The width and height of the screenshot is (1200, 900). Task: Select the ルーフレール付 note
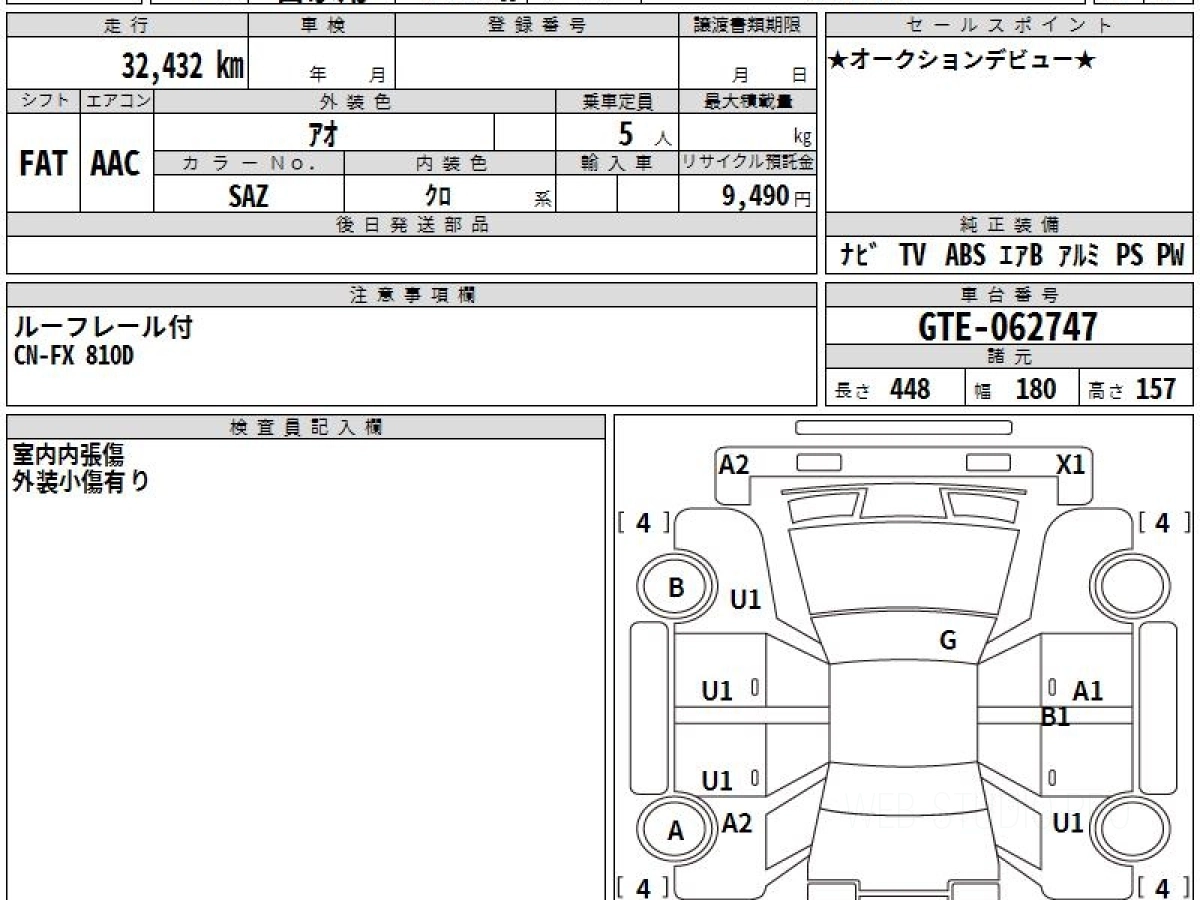pos(102,327)
